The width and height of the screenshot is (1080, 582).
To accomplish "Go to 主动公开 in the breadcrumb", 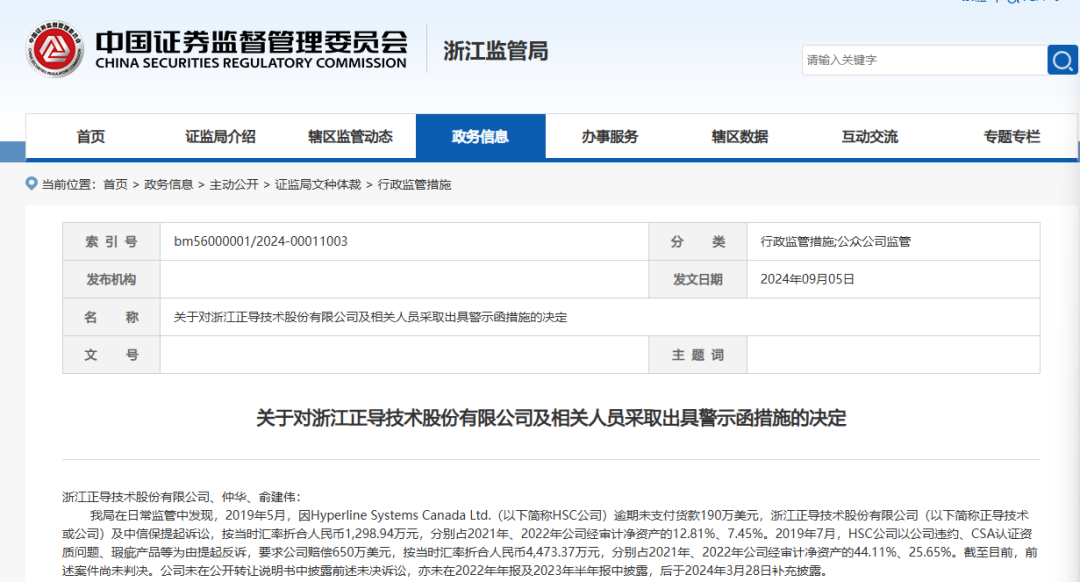I will 234,185.
